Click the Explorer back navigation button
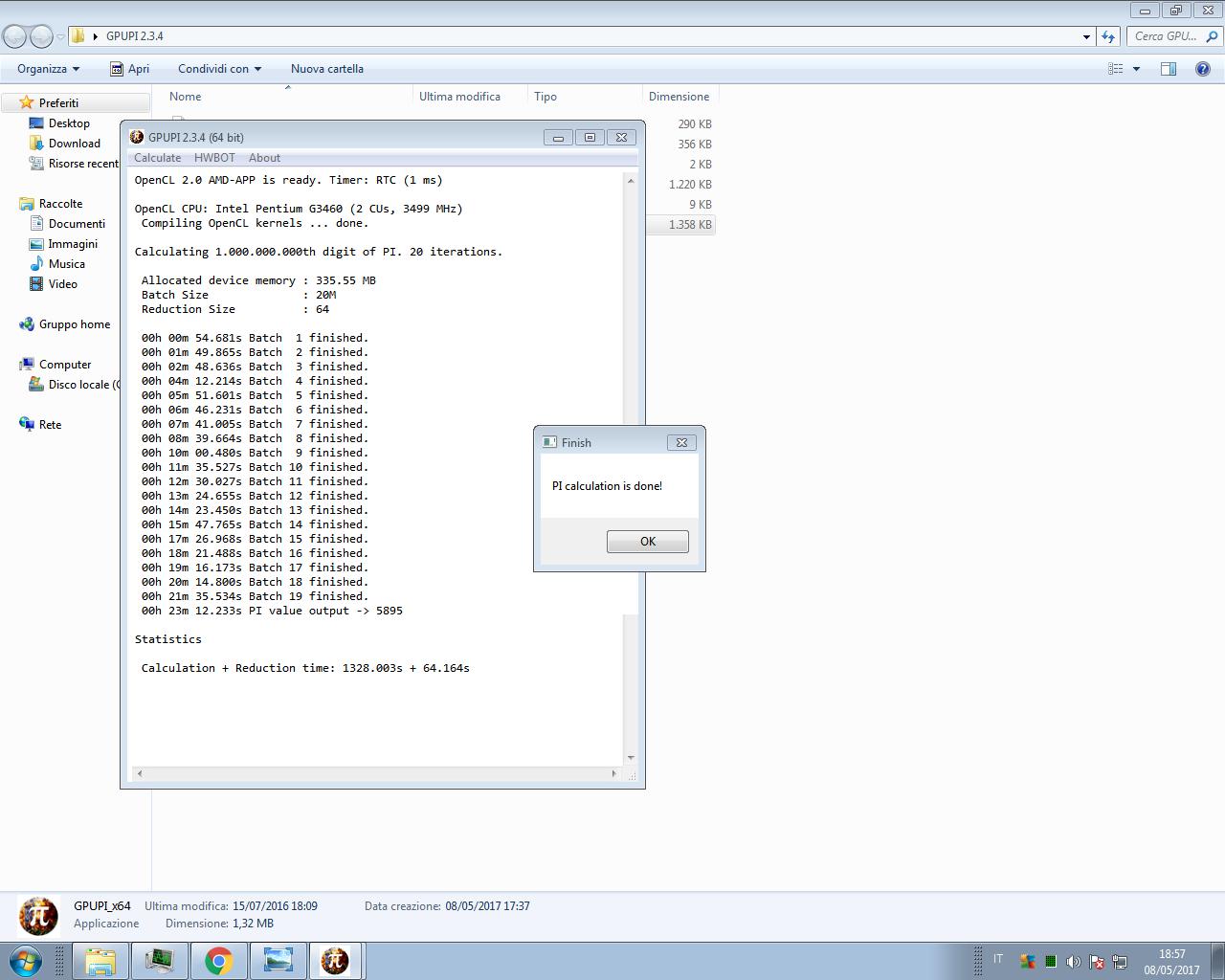Image resolution: width=1225 pixels, height=980 pixels. [14, 36]
